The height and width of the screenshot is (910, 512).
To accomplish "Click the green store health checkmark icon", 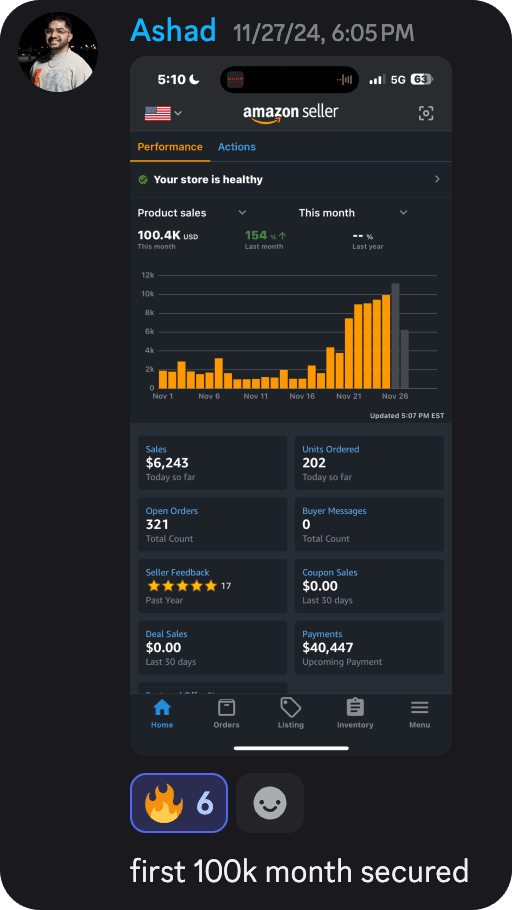I will pos(143,179).
